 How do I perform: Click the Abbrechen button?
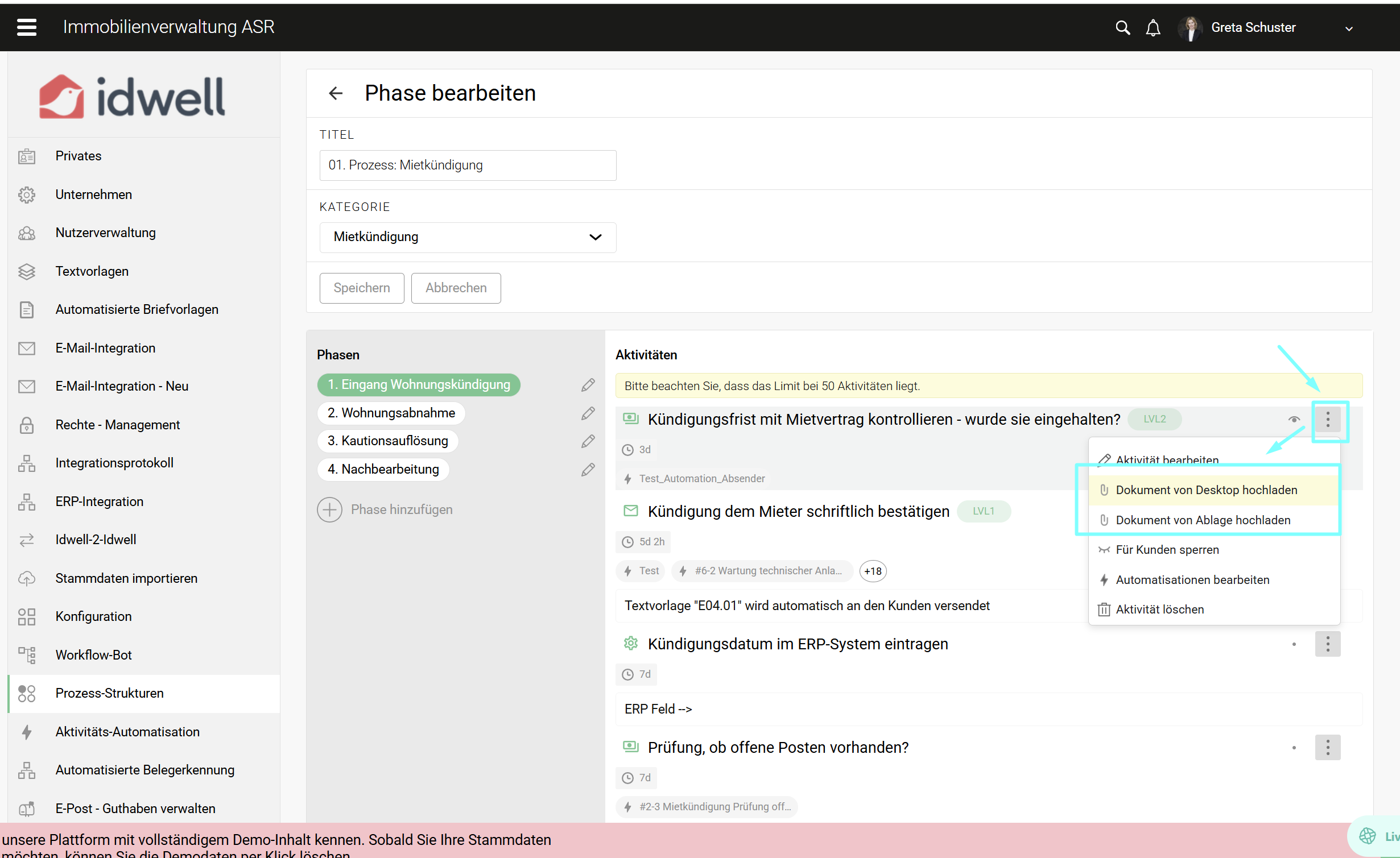pyautogui.click(x=456, y=288)
